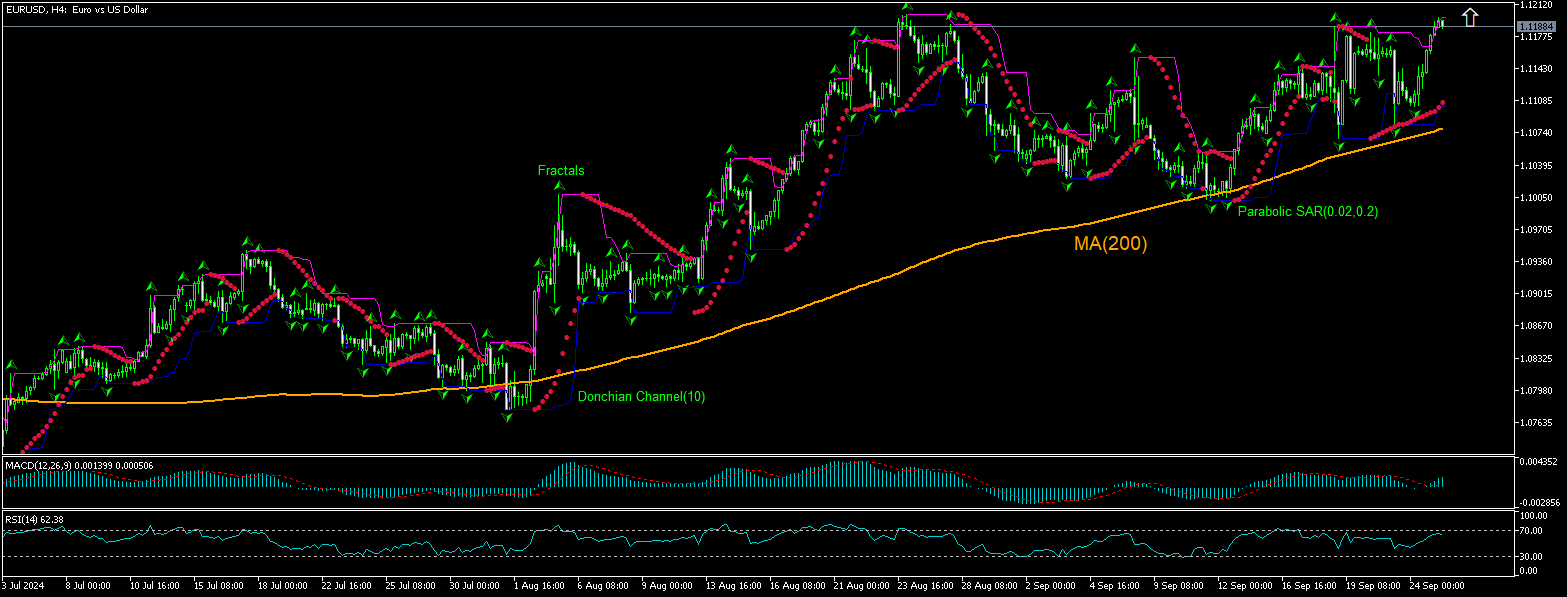The height and width of the screenshot is (597, 1567).
Task: Click the white up arrow icon
Action: tap(1469, 17)
